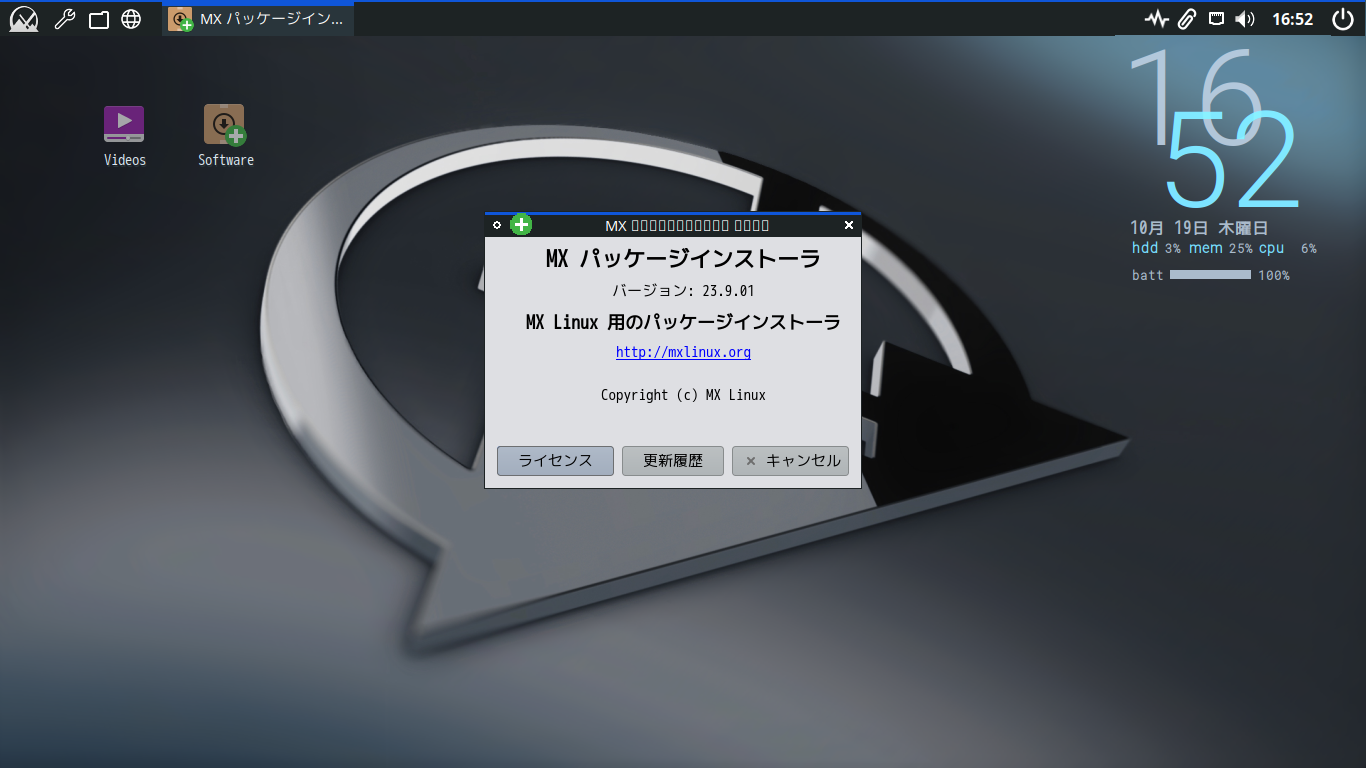Open the wrench settings tool in panel
The width and height of the screenshot is (1366, 768).
(65, 19)
